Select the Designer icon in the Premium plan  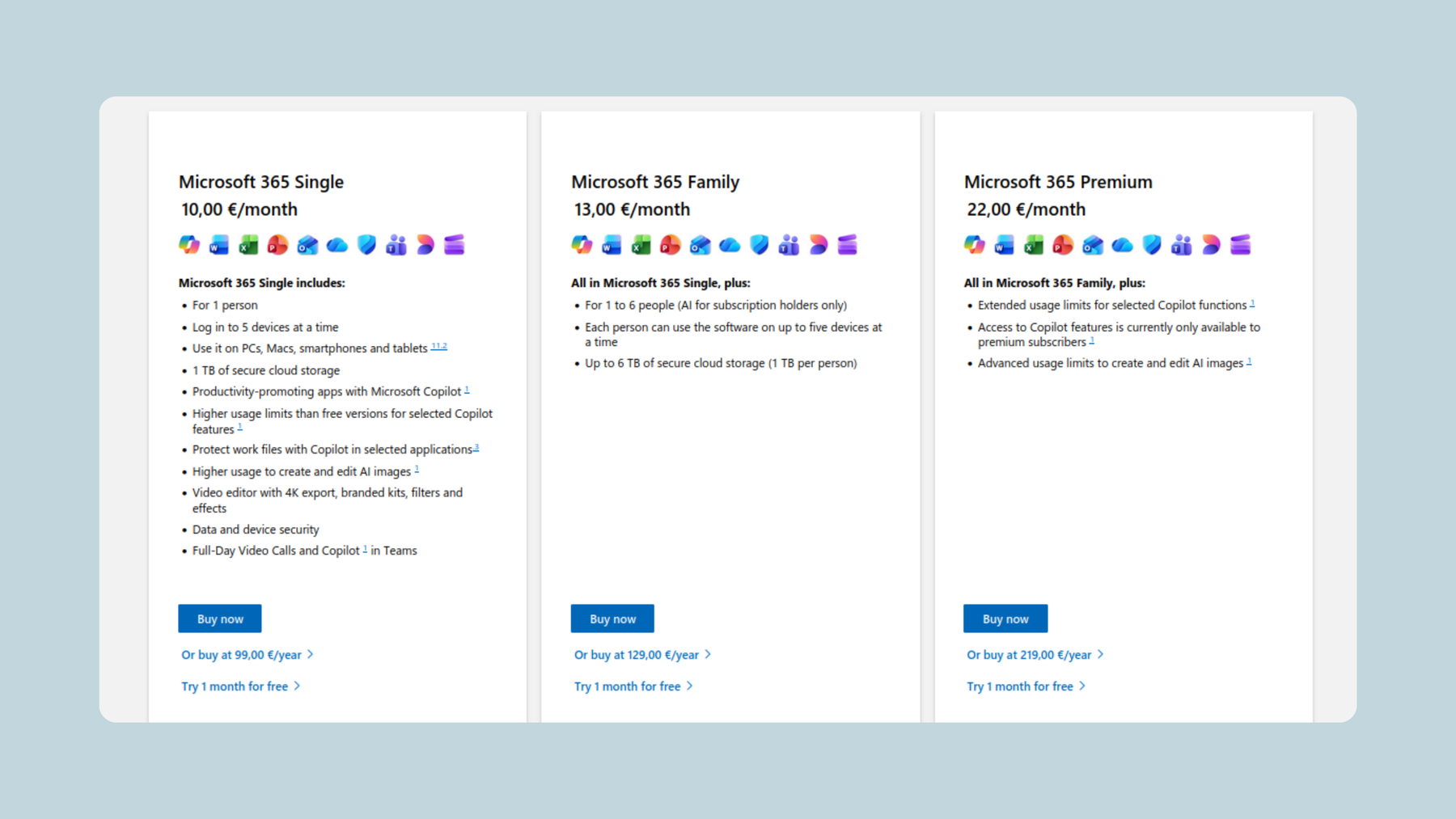[x=1211, y=245]
